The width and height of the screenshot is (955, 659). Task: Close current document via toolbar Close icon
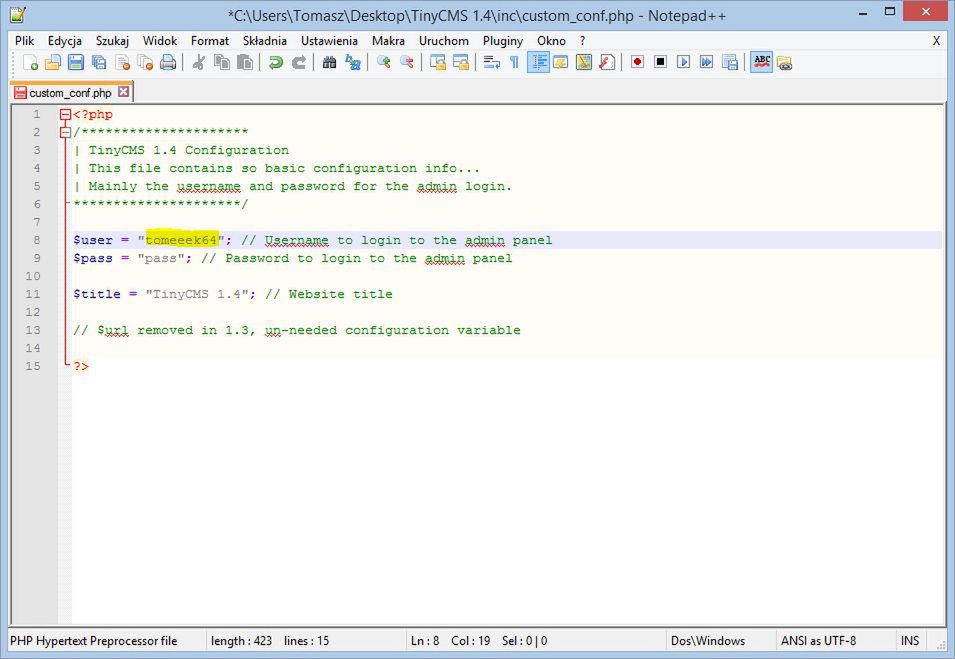click(x=122, y=62)
